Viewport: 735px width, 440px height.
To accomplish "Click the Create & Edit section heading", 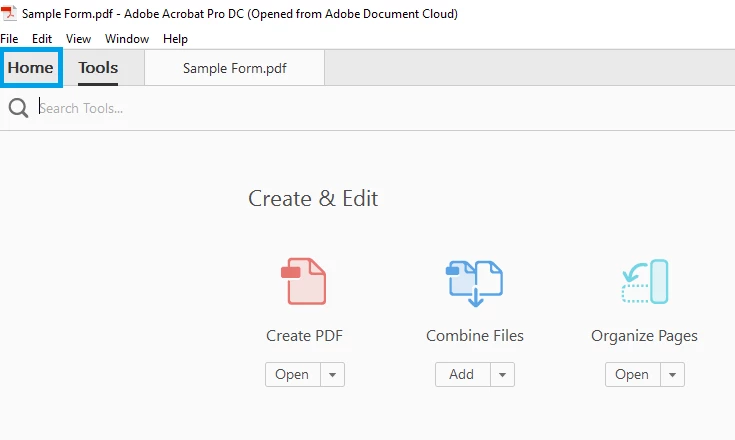I will [313, 198].
